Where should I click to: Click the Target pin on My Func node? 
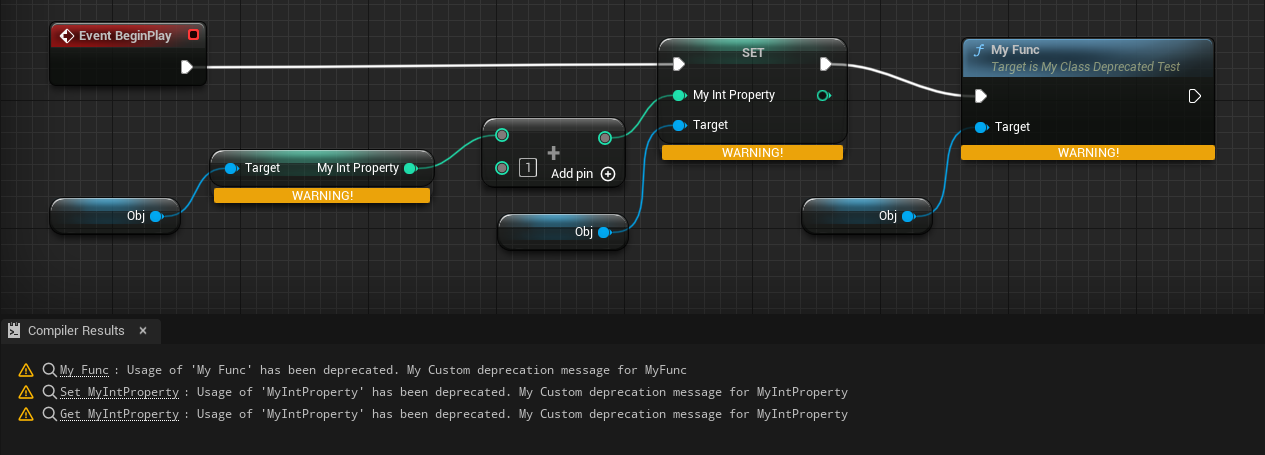click(x=981, y=127)
